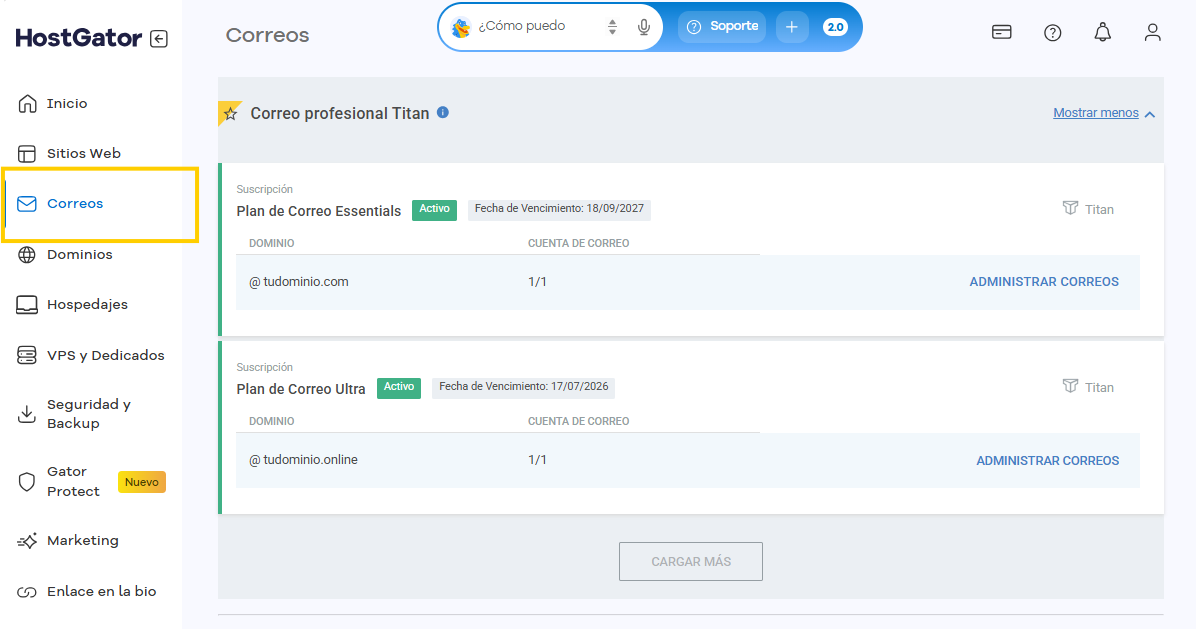Viewport: 1196px width, 629px height.
Task: Click 1/1 account count for tudominio.com
Action: [x=537, y=282]
